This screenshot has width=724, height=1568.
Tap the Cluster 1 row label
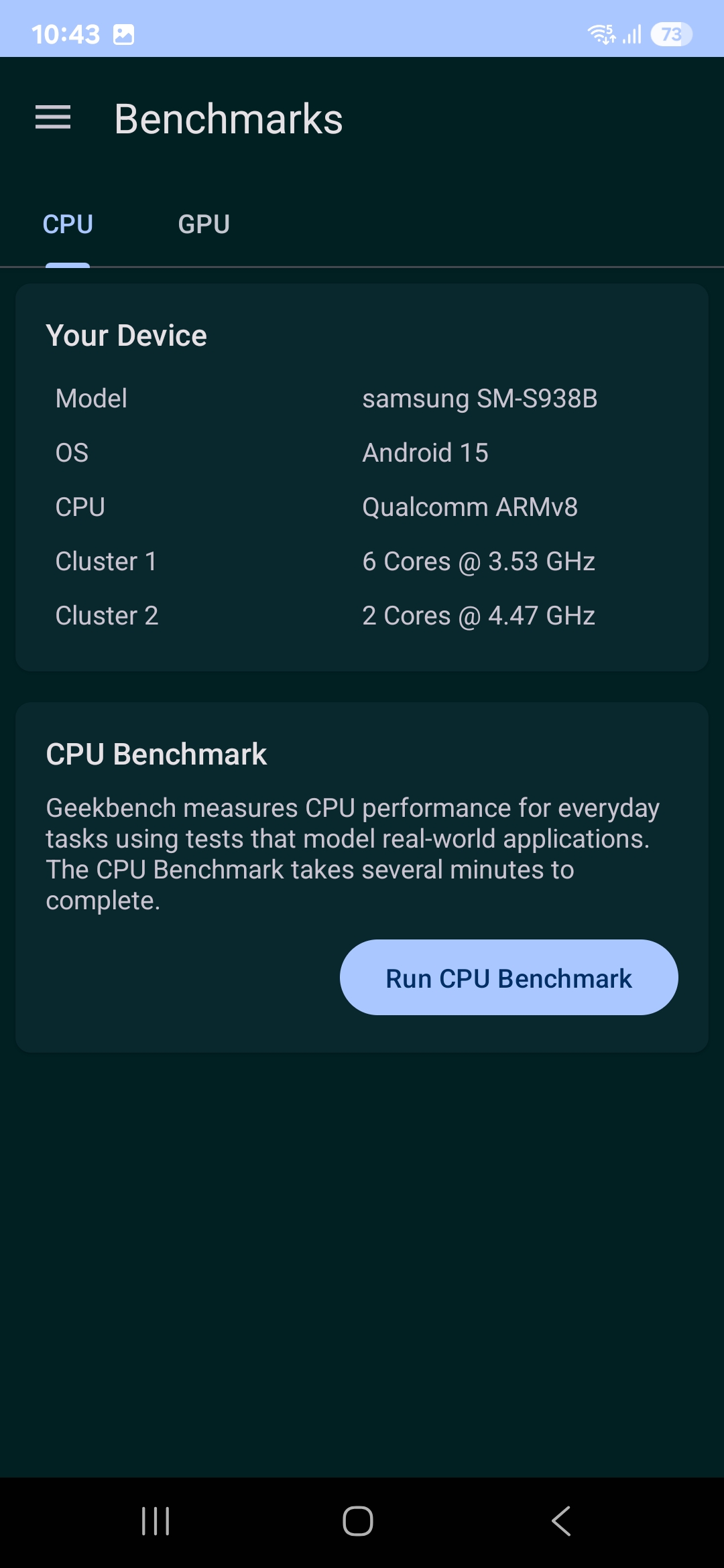point(106,562)
